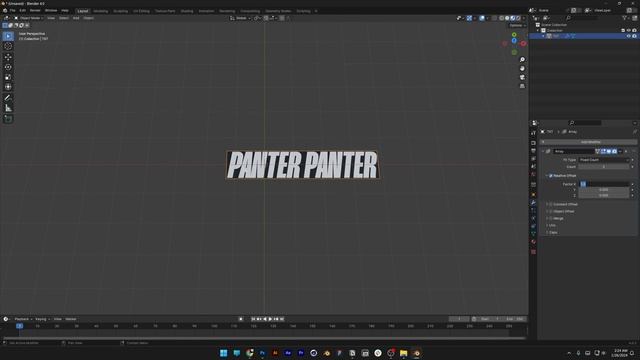The image size is (640, 360).
Task: Open the Fit Type dropdown
Action: click(604, 160)
